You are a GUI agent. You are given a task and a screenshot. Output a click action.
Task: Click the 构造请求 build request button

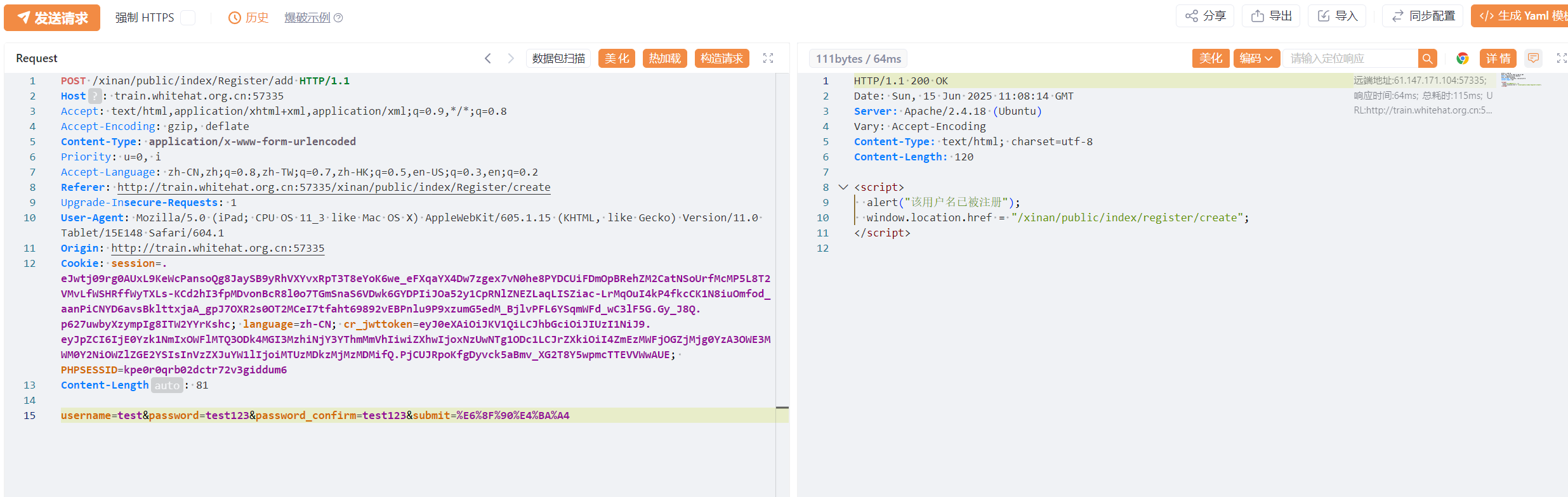click(x=721, y=58)
